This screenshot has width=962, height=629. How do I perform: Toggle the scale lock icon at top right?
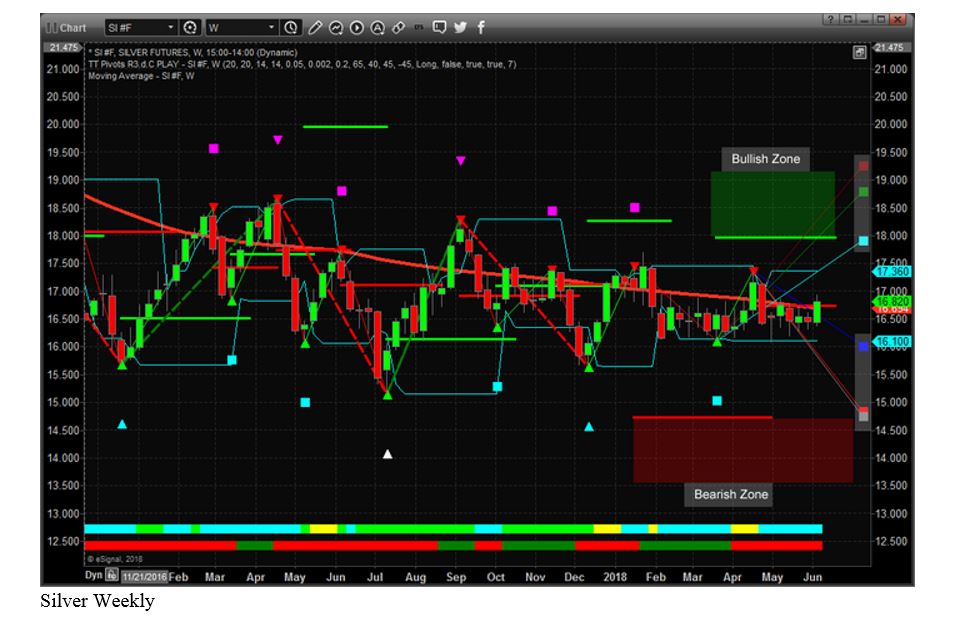[x=859, y=52]
